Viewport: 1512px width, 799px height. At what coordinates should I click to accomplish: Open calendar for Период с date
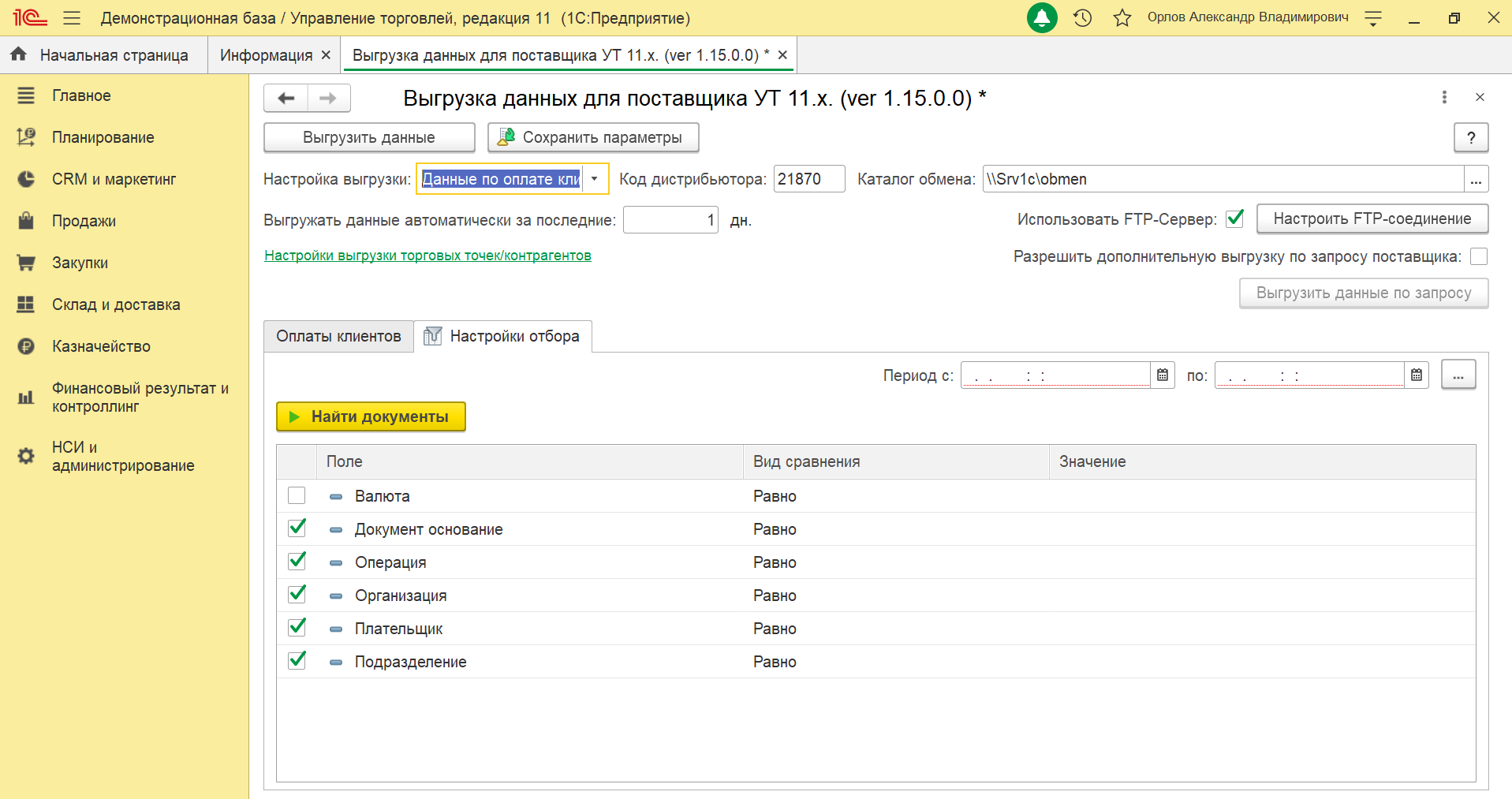1163,375
